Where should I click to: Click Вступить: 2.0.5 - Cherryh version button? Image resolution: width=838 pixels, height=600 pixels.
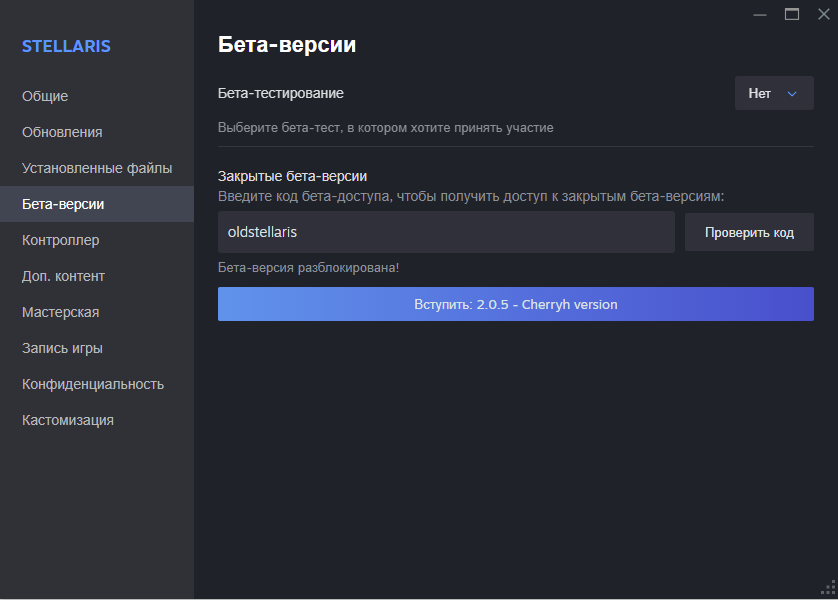coord(516,304)
